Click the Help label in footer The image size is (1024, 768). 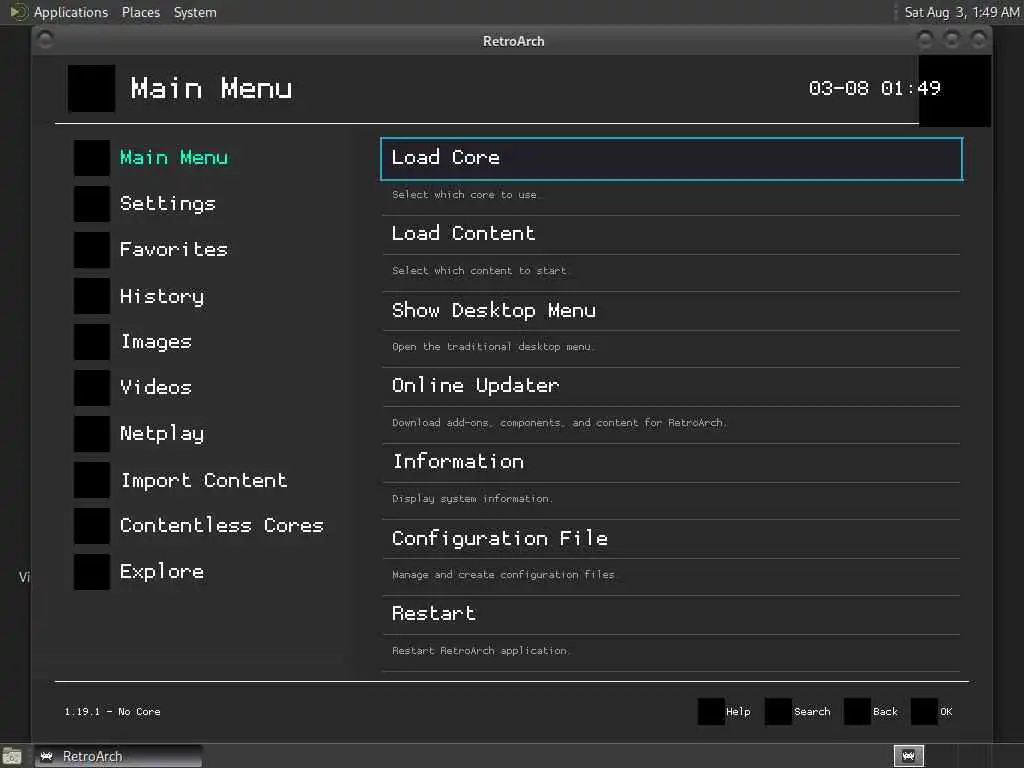[738, 712]
